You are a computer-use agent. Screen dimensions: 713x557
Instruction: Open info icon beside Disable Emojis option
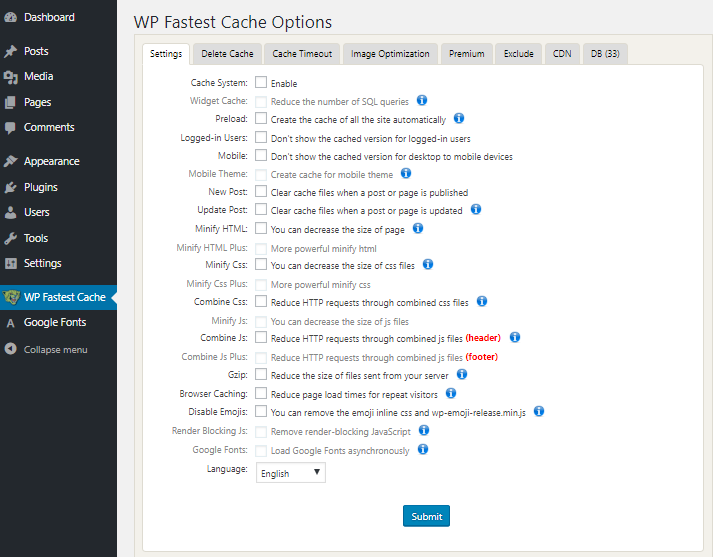click(x=539, y=411)
